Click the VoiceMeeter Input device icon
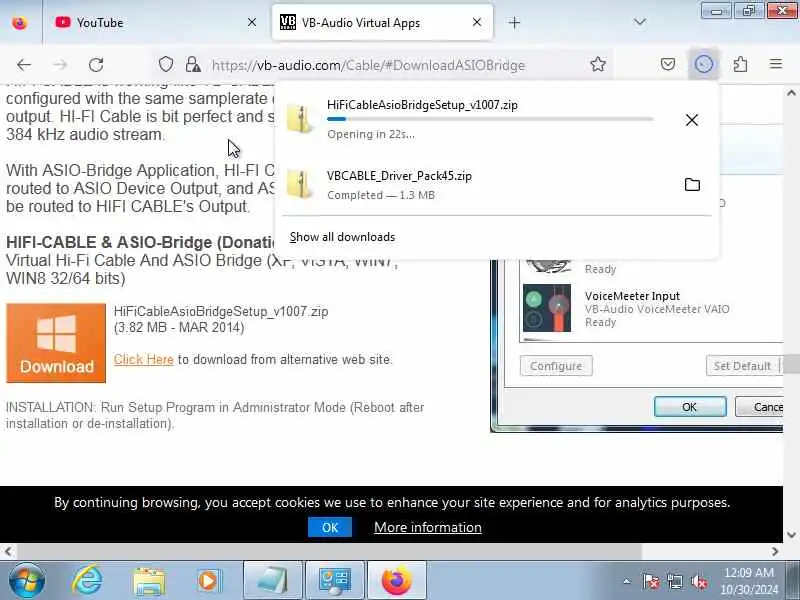Image resolution: width=800 pixels, height=600 pixels. click(547, 308)
